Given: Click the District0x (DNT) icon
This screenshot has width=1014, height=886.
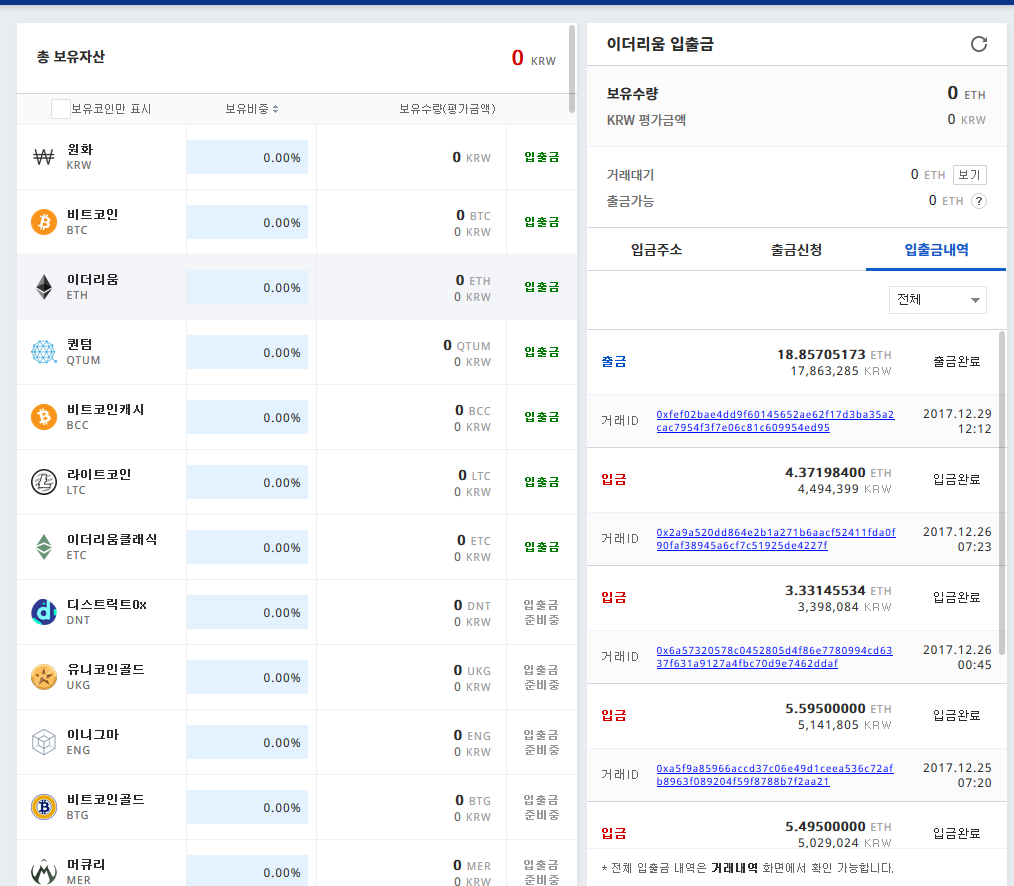Looking at the screenshot, I should tap(44, 612).
